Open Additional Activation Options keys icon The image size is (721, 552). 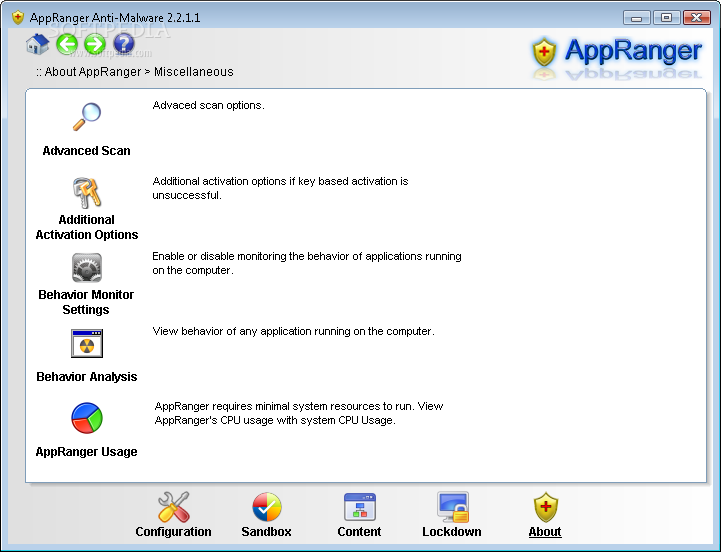click(x=86, y=192)
